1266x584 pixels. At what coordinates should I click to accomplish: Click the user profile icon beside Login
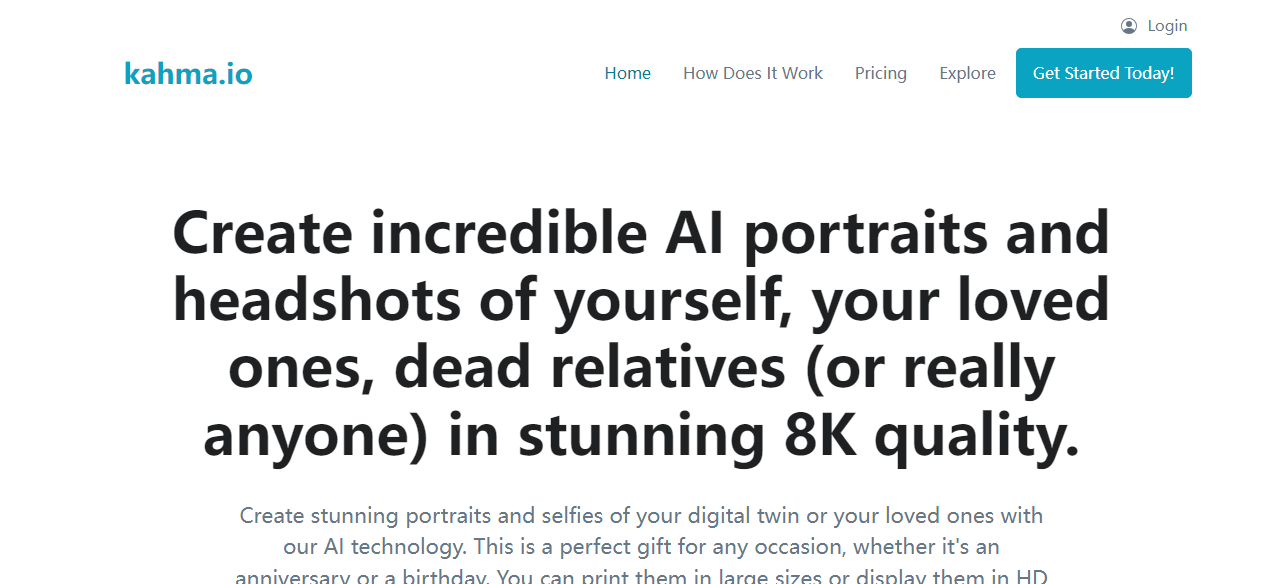pos(1129,26)
